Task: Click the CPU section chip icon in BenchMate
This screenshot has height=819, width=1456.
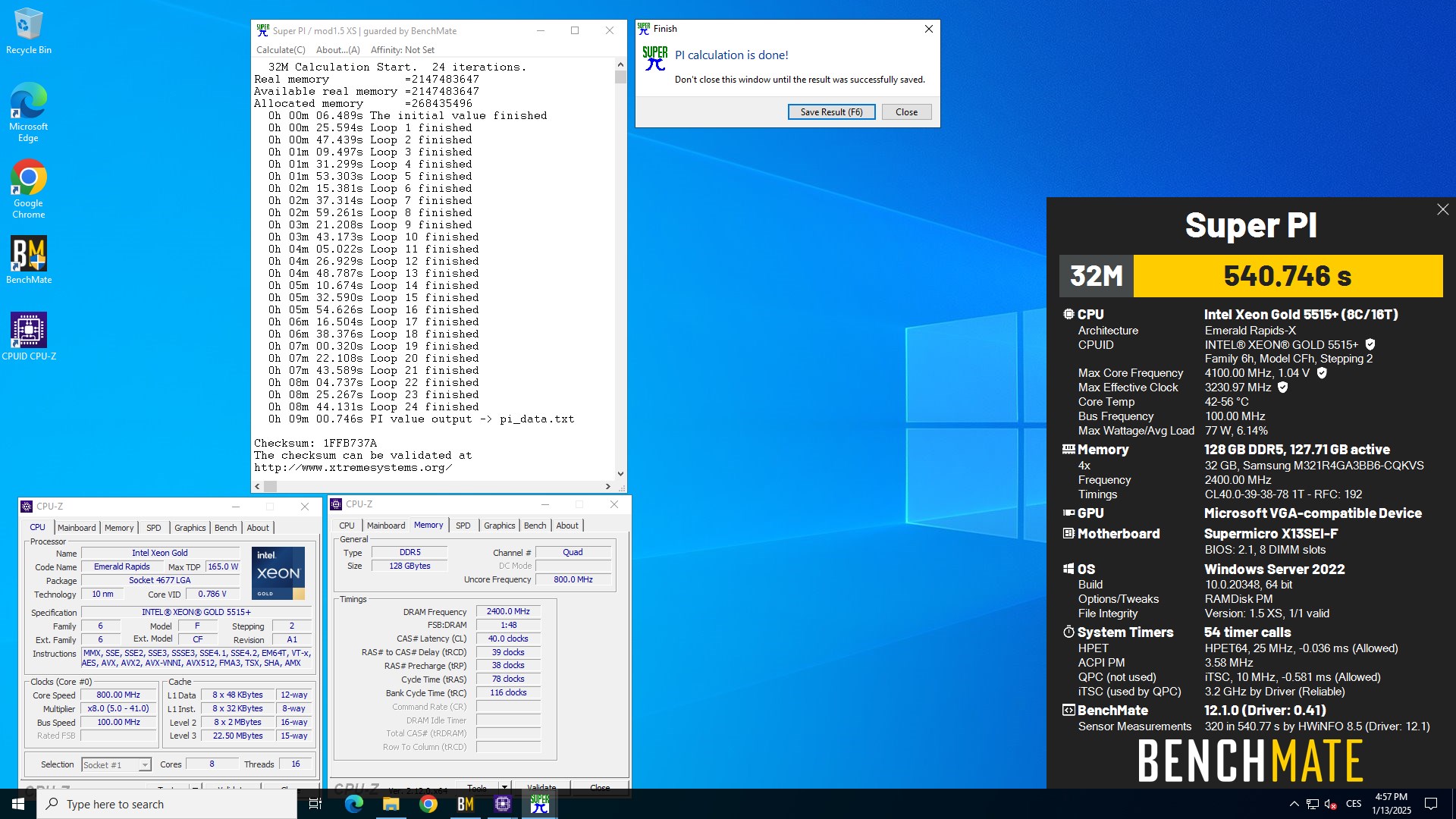Action: (1068, 314)
